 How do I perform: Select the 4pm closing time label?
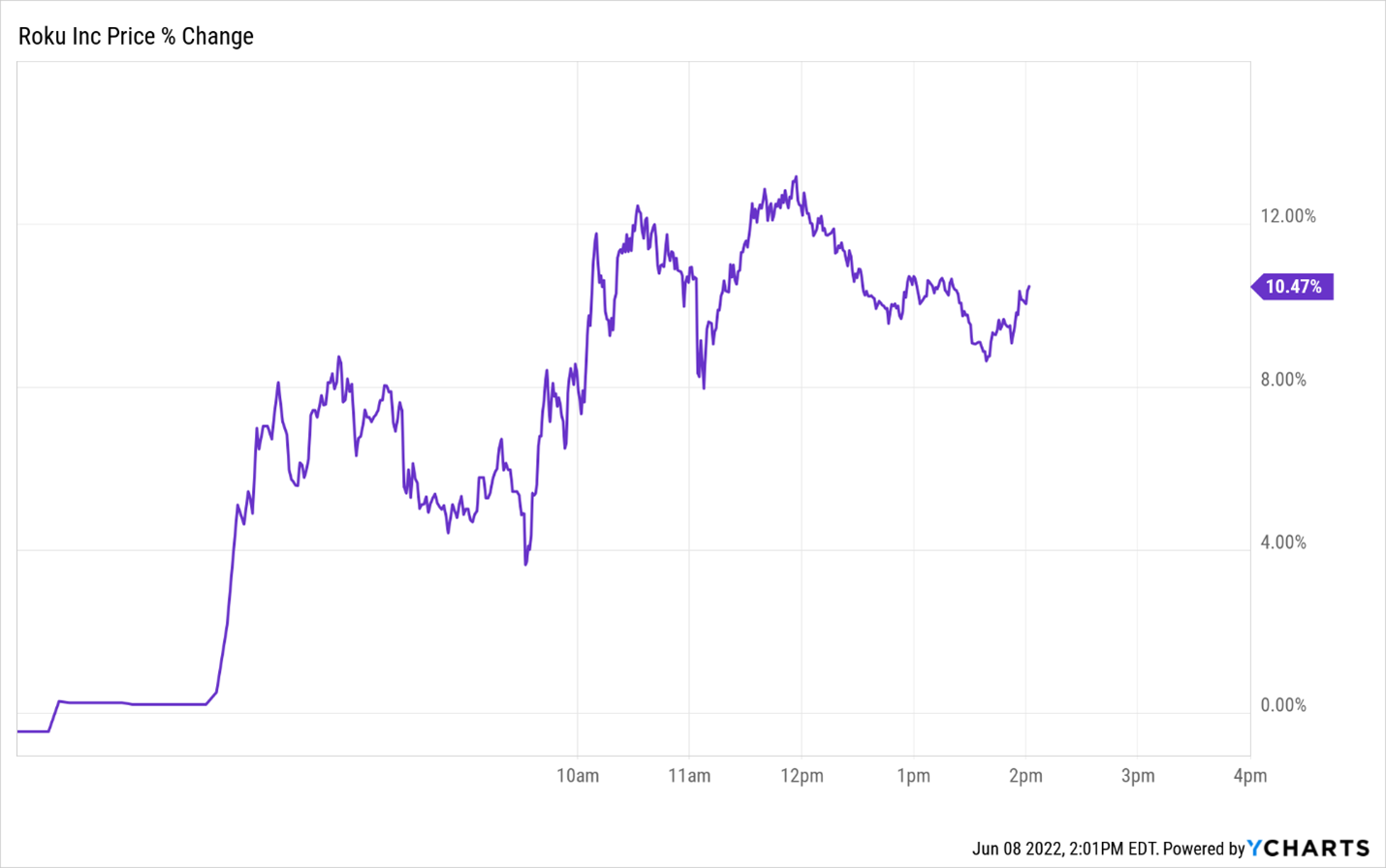pos(1249,776)
